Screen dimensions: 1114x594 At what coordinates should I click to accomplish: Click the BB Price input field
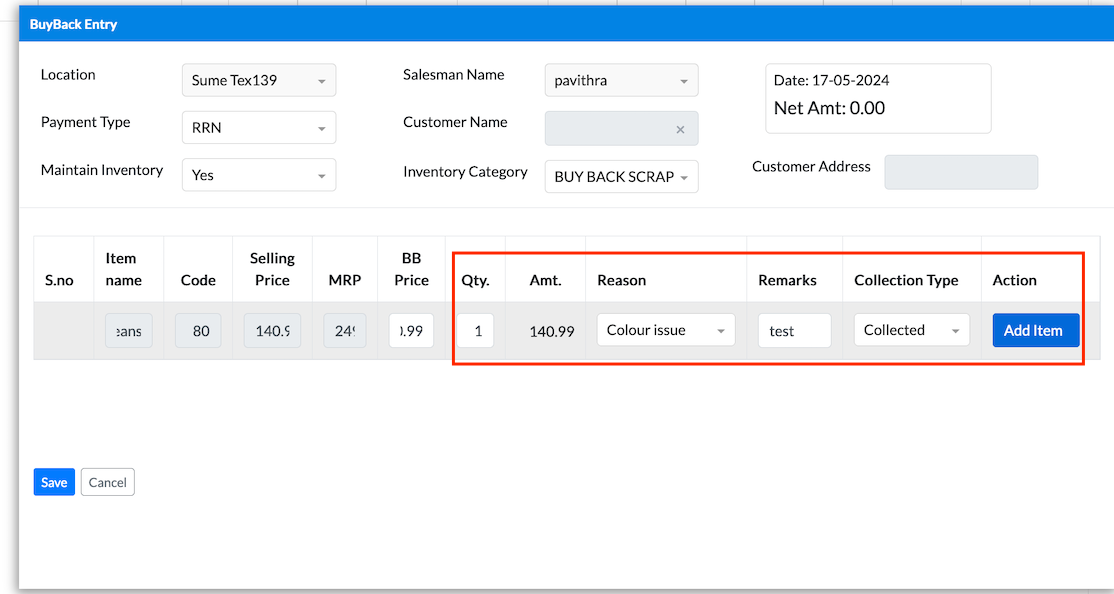pos(411,331)
